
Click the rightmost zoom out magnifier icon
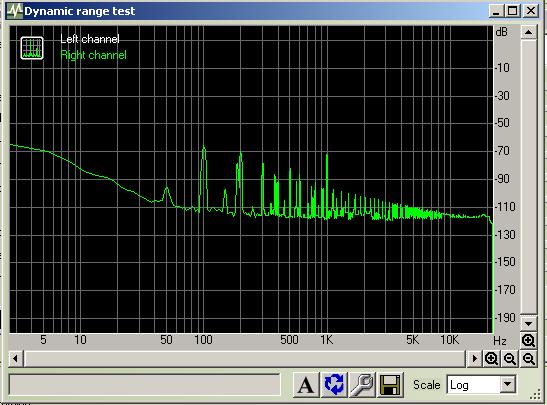[x=529, y=358]
